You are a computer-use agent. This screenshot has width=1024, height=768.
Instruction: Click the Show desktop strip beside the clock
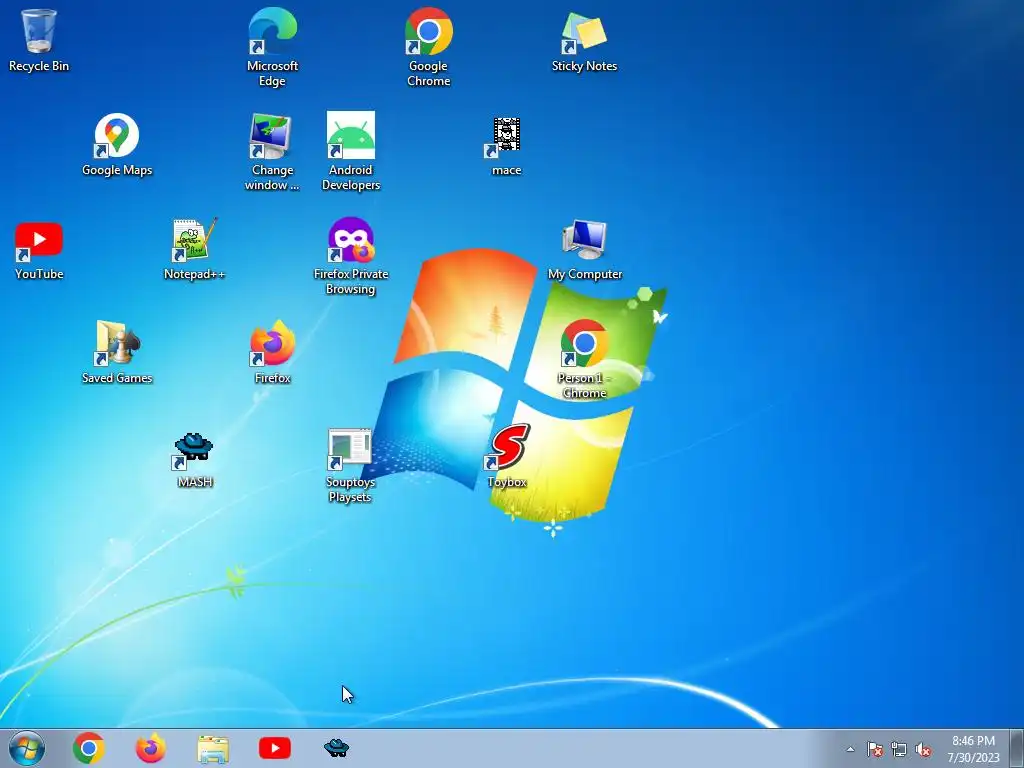tap(1017, 748)
